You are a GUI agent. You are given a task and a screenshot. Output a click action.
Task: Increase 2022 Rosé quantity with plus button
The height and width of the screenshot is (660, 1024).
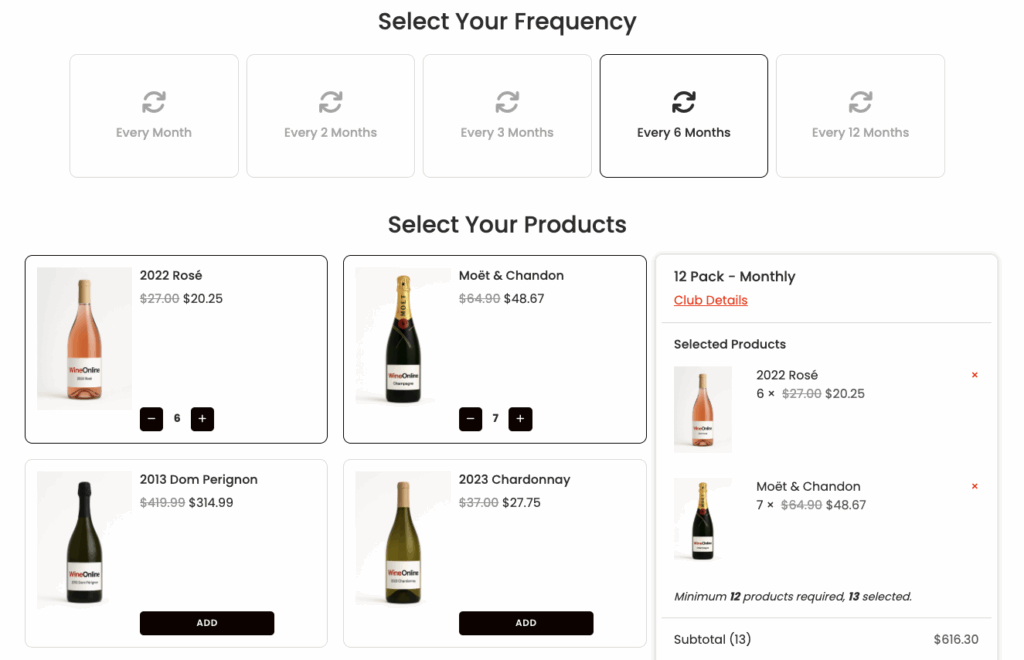202,419
